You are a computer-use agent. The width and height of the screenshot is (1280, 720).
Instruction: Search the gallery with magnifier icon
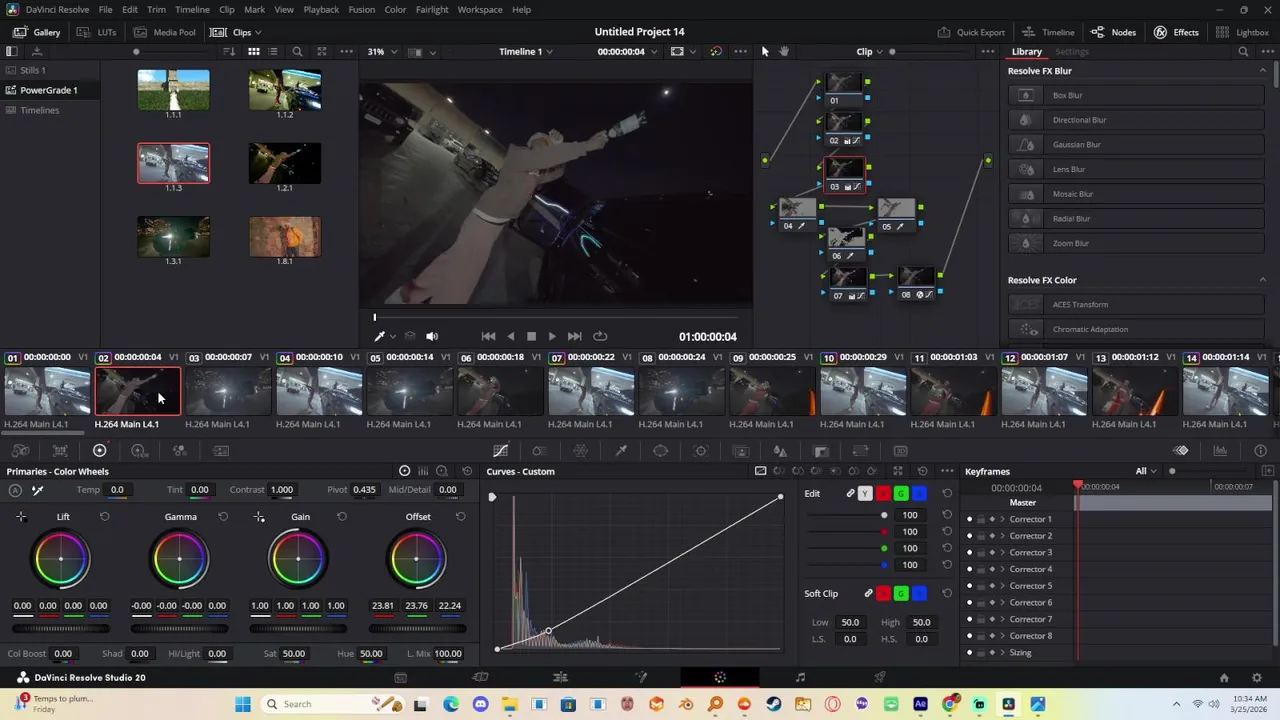pos(297,51)
